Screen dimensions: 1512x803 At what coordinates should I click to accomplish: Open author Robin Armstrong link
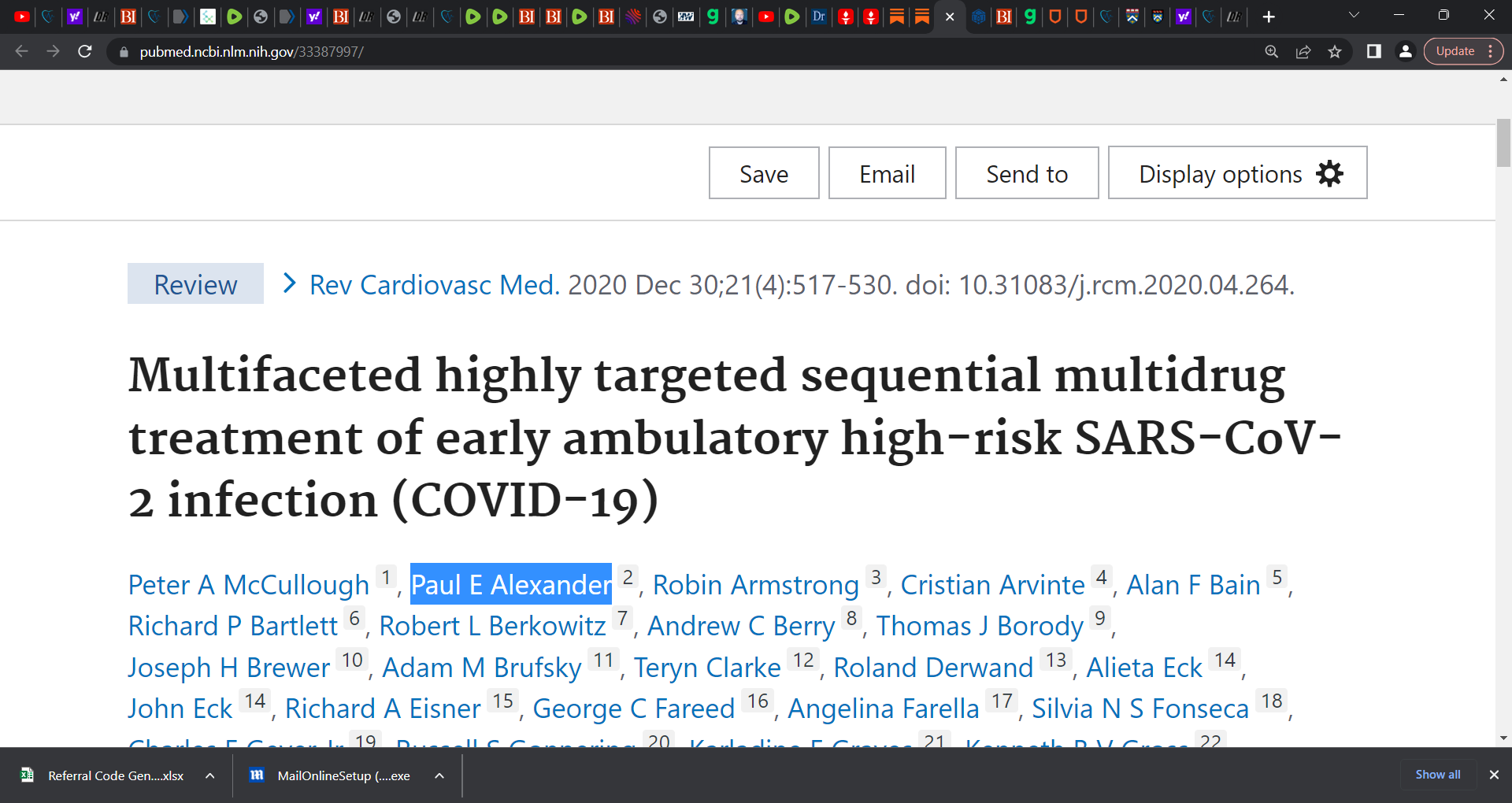click(755, 585)
